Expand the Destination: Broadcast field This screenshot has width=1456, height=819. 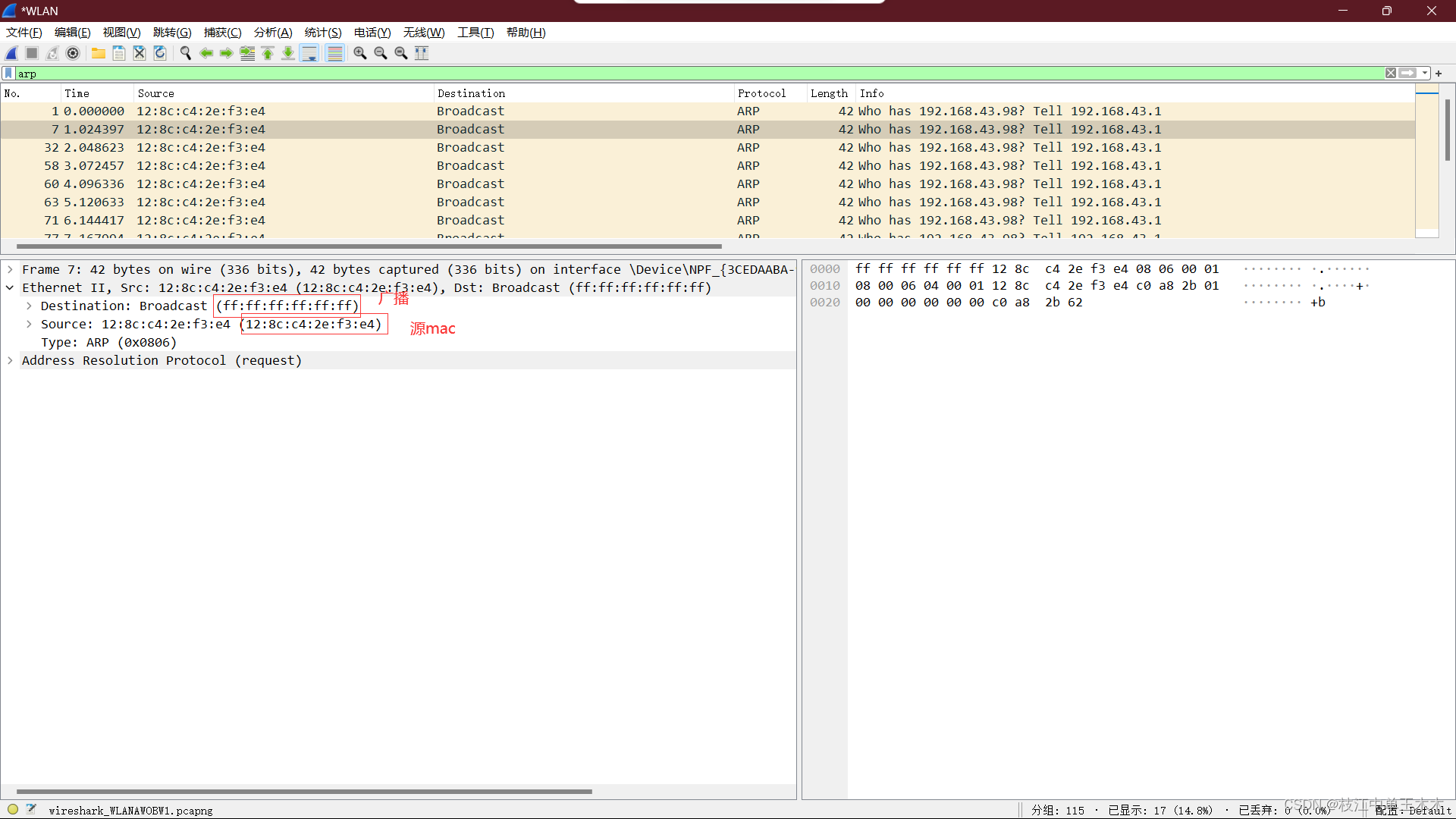pos(29,306)
